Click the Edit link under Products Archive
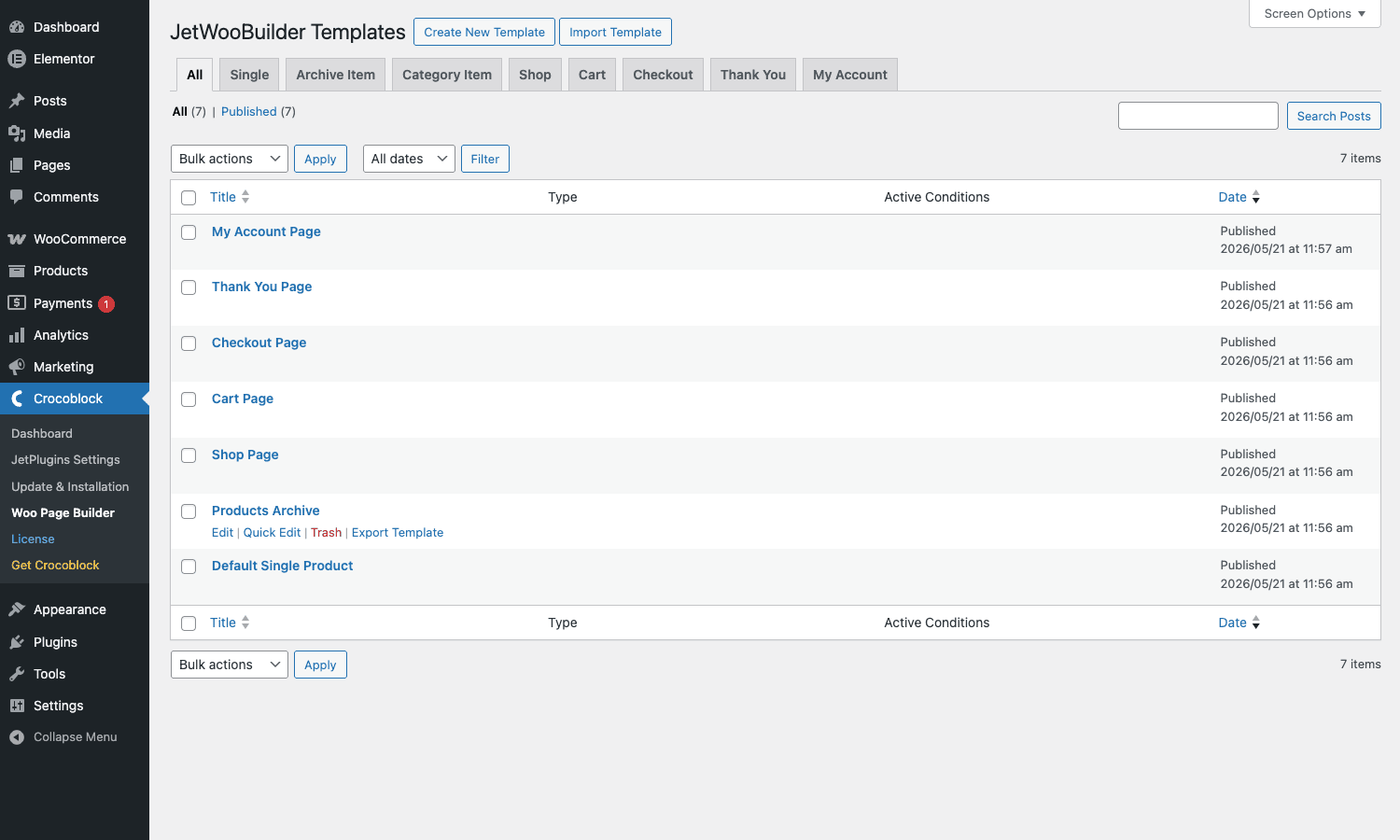Screen dimensions: 1400x840 click(222, 533)
